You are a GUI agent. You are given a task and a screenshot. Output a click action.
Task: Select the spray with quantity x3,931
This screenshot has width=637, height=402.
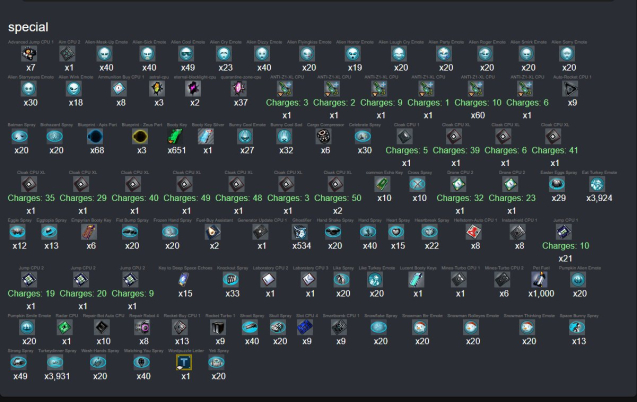coord(58,361)
